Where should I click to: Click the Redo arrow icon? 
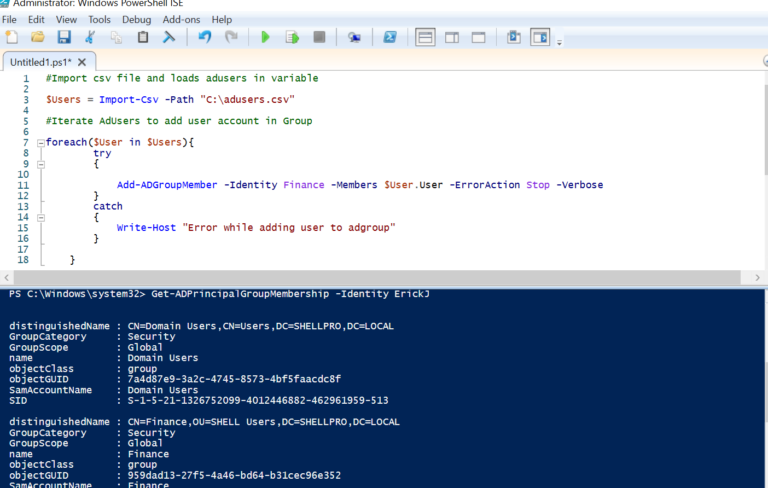tap(231, 37)
